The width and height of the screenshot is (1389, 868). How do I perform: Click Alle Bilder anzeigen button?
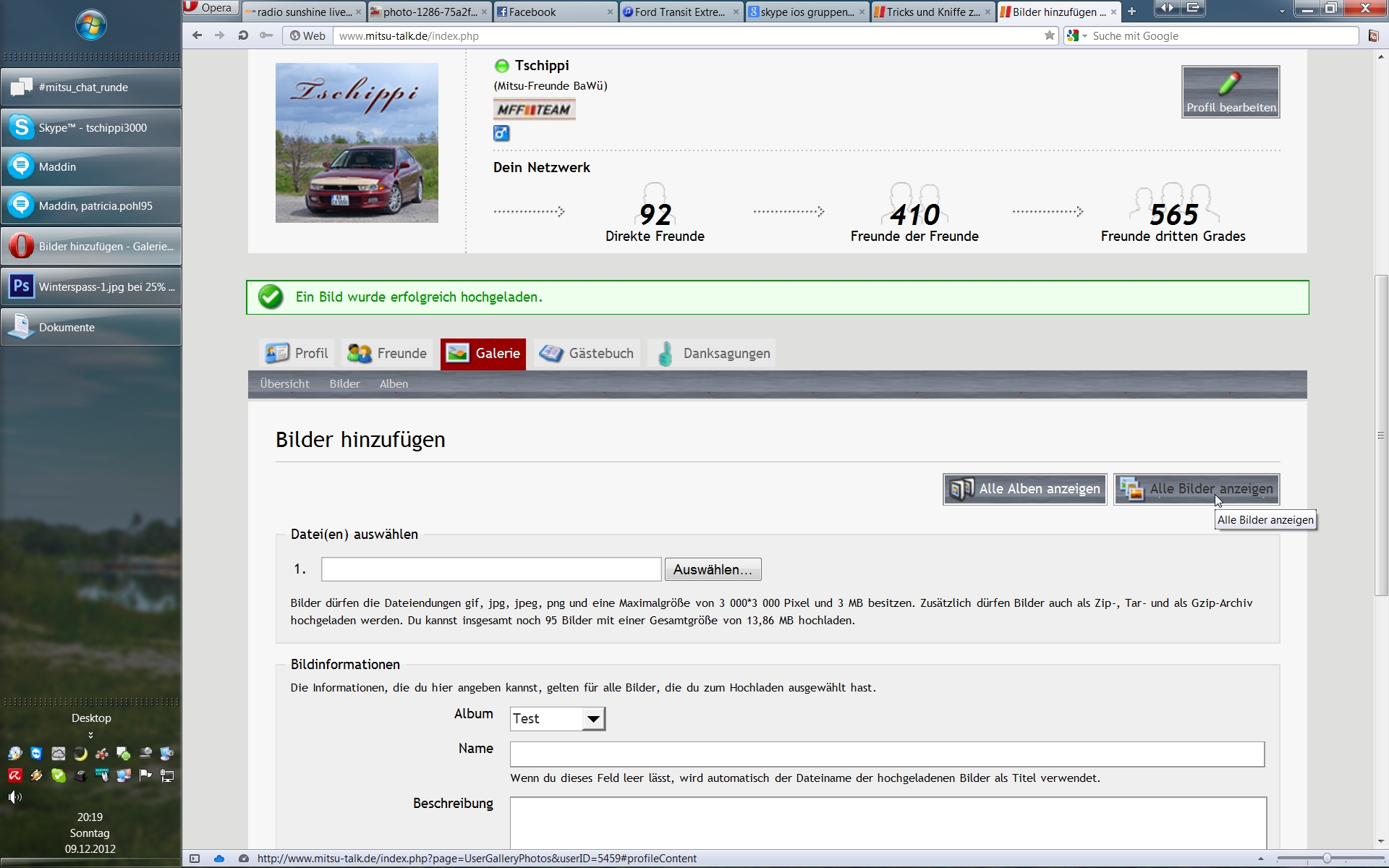[x=1197, y=489]
